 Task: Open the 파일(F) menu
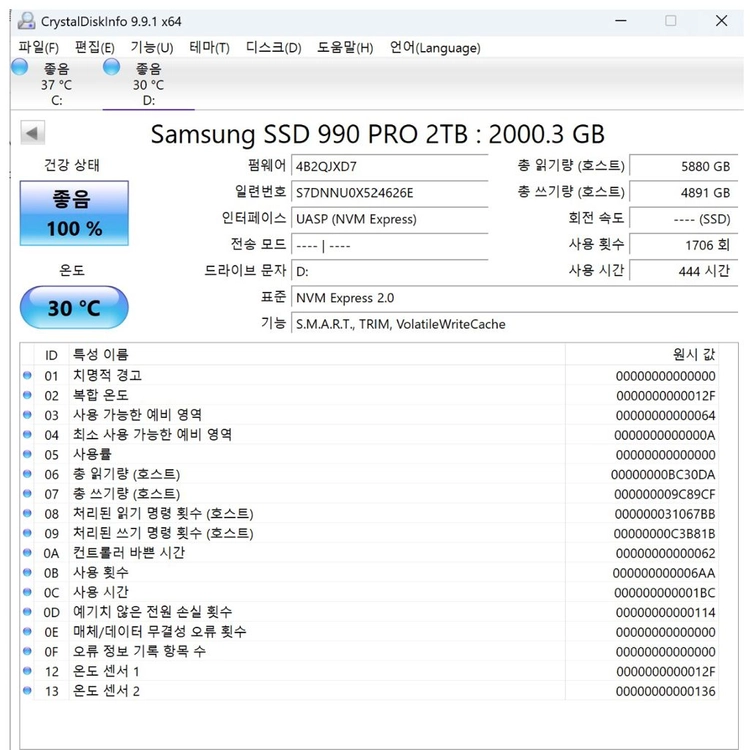(x=38, y=47)
